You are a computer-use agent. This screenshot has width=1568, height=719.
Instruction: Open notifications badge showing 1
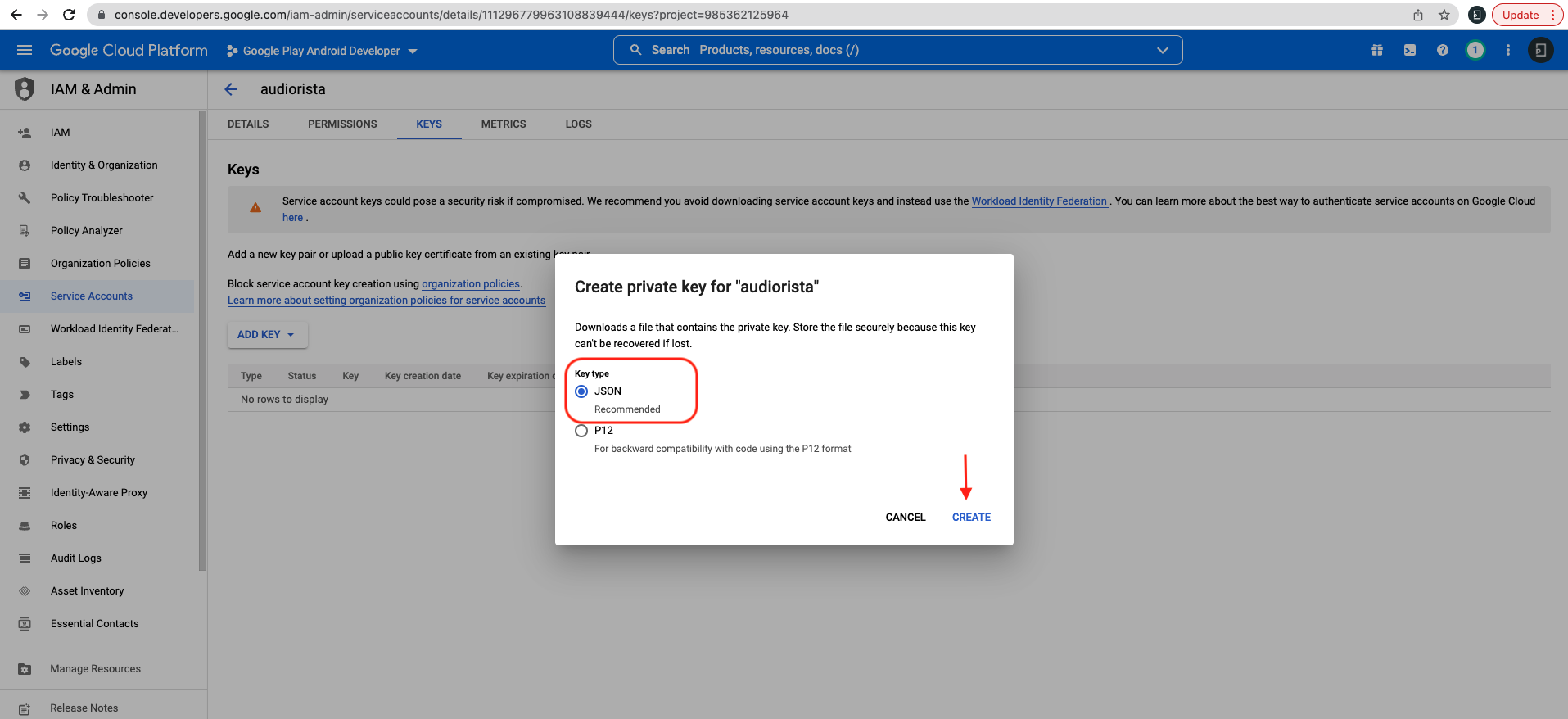tap(1475, 50)
